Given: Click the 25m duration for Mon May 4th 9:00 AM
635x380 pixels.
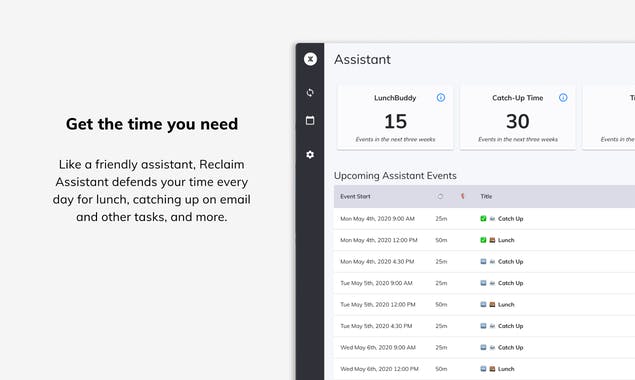Looking at the screenshot, I should click(441, 219).
